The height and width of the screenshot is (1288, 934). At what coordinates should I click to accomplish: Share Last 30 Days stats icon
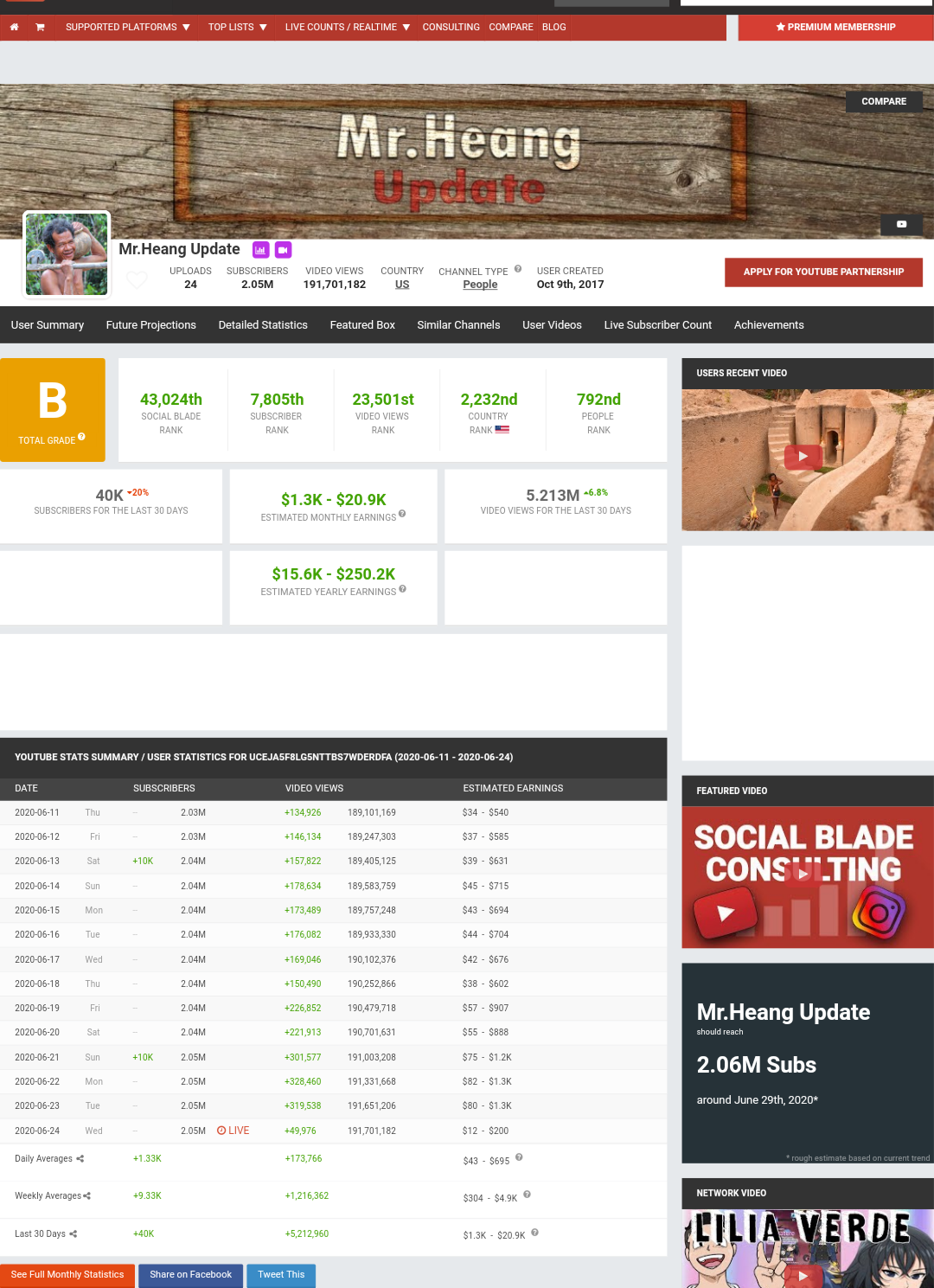coord(73,1234)
